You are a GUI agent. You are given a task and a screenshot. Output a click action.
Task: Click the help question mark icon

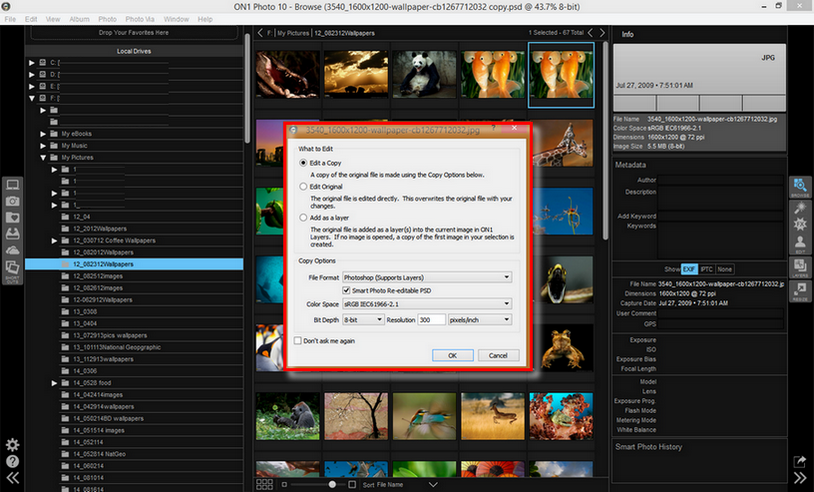13,462
